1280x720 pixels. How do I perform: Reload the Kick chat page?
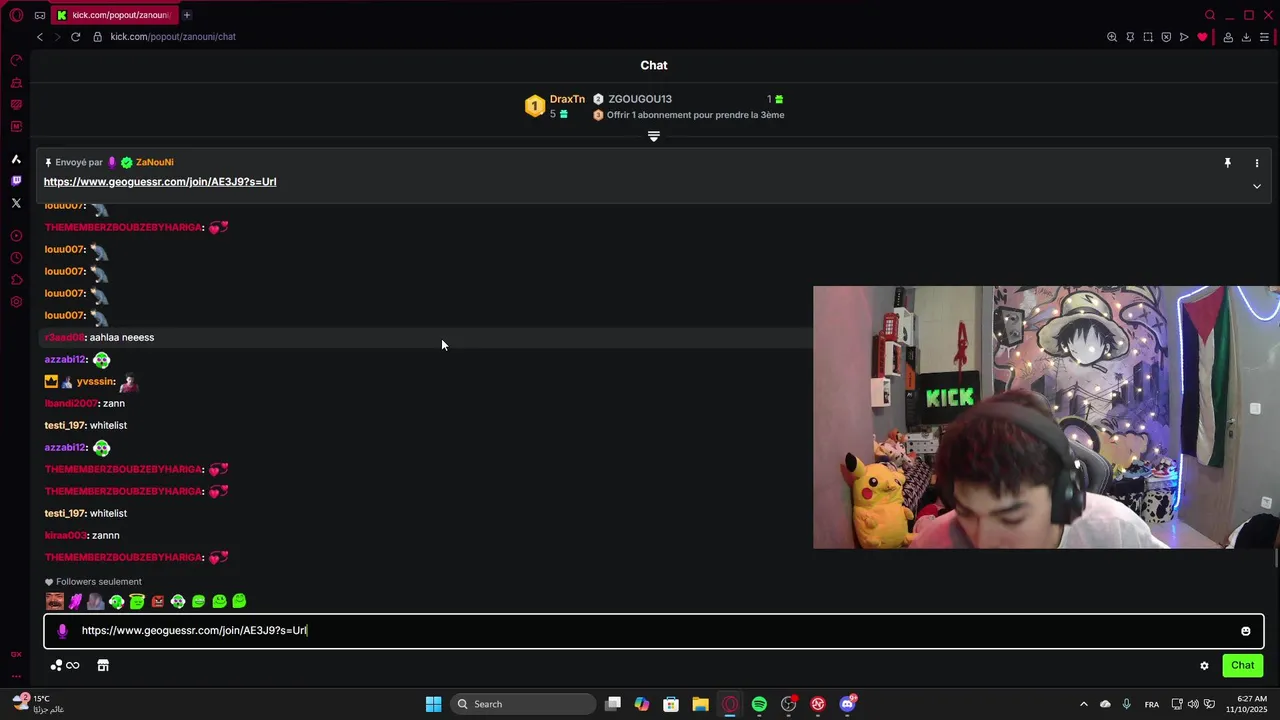pyautogui.click(x=75, y=37)
